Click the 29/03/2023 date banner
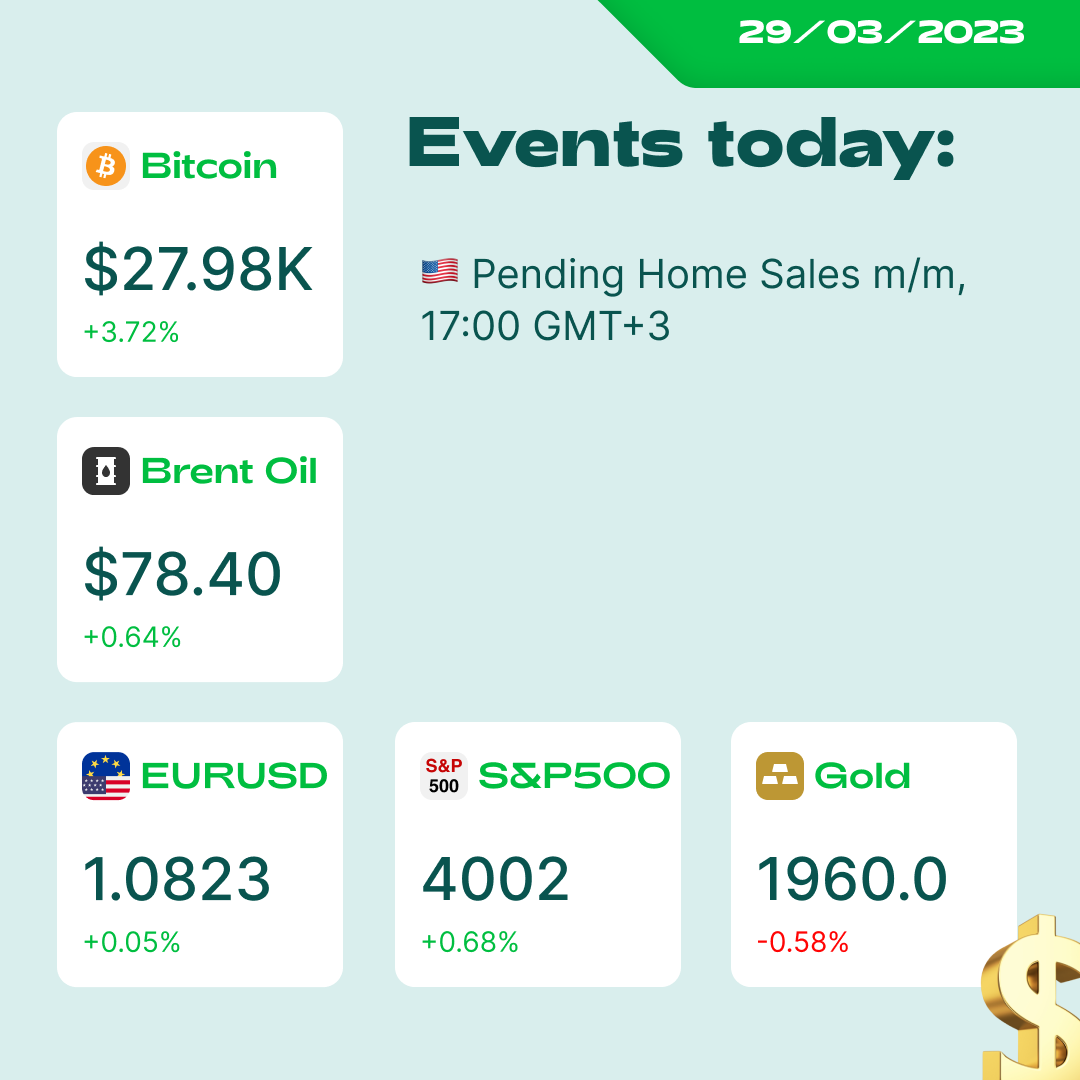Screen dimensions: 1080x1080 tap(881, 32)
